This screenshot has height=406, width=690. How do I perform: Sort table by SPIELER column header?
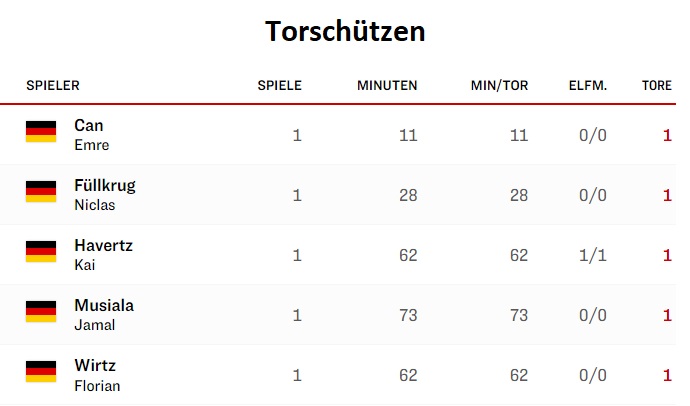53,85
